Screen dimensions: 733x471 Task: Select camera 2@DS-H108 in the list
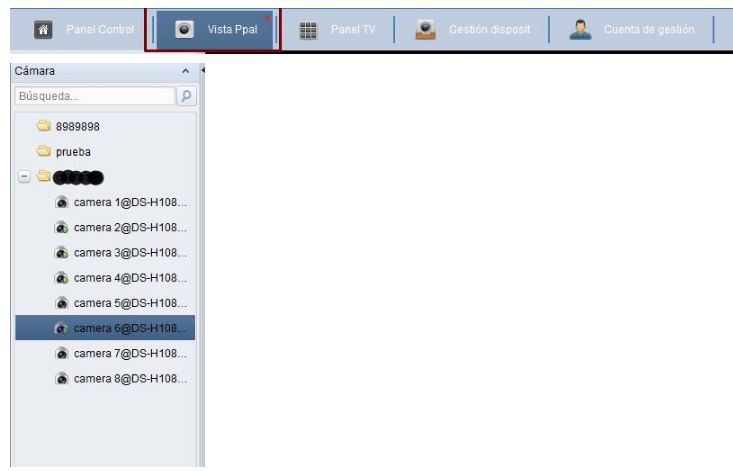(130, 227)
